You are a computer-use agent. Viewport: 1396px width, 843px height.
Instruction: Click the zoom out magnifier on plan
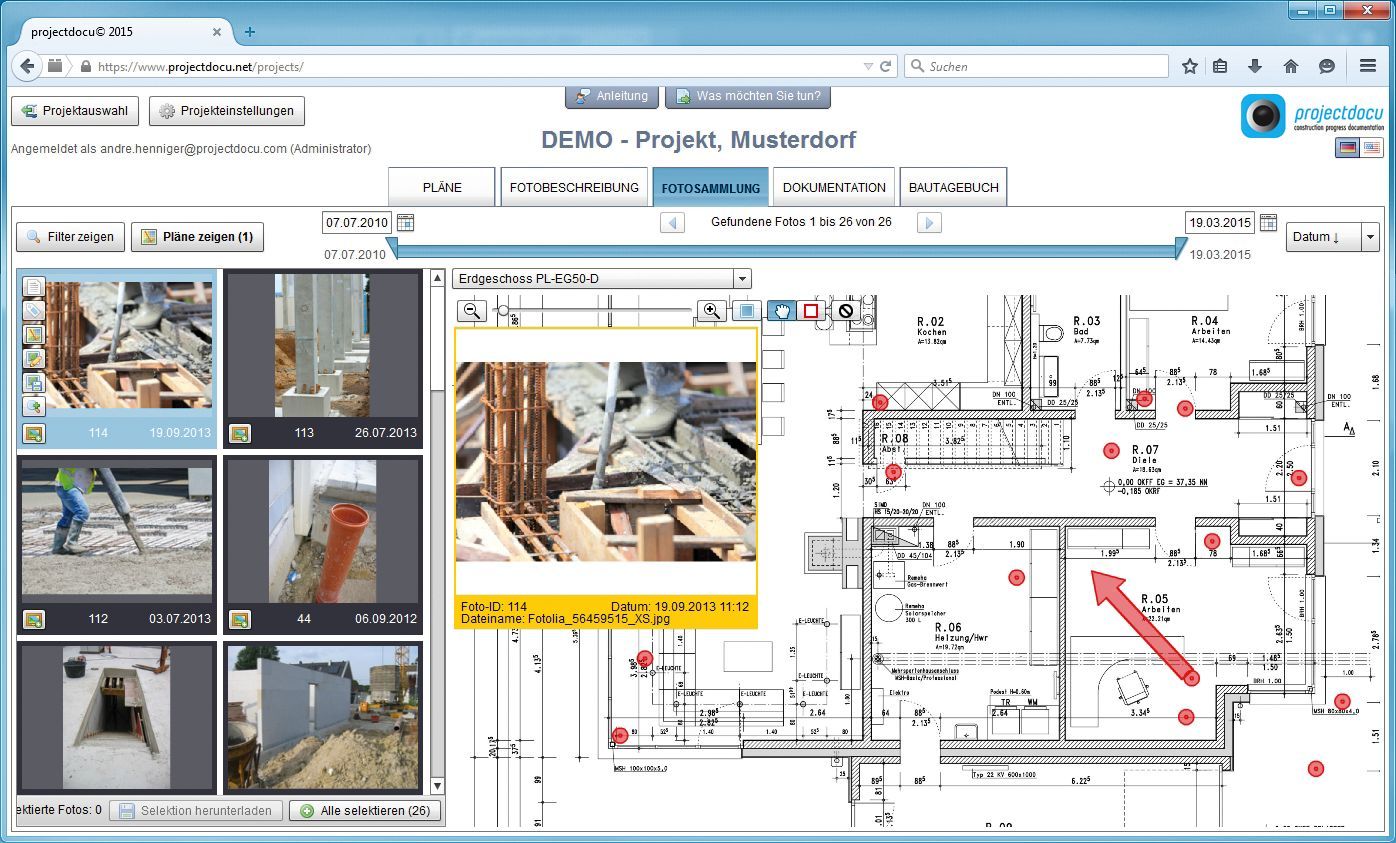click(473, 311)
